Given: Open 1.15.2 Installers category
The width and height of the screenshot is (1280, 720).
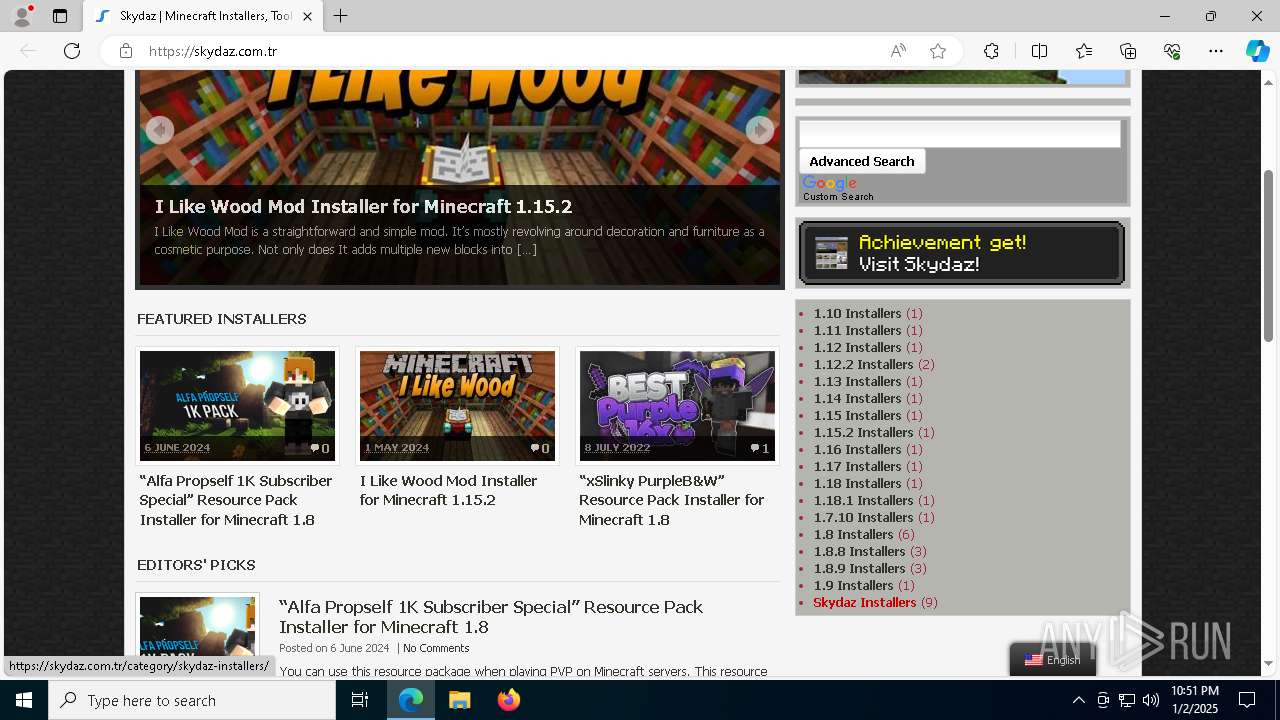Looking at the screenshot, I should pos(863,432).
